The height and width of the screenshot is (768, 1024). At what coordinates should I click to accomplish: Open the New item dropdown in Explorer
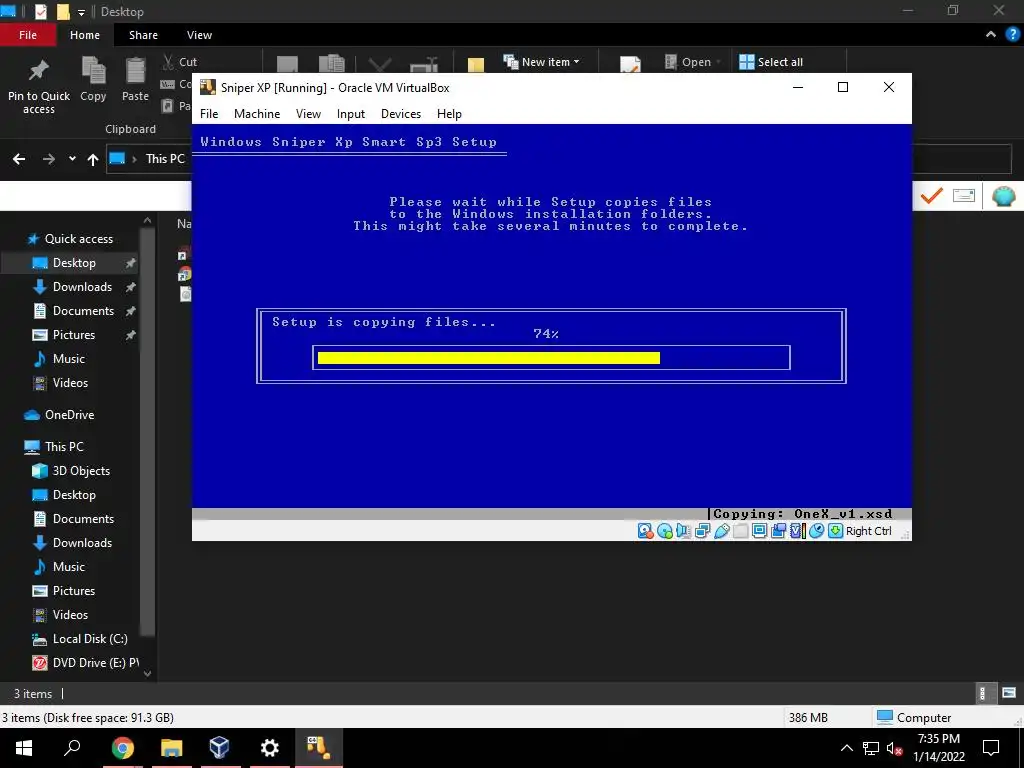[x=541, y=62]
